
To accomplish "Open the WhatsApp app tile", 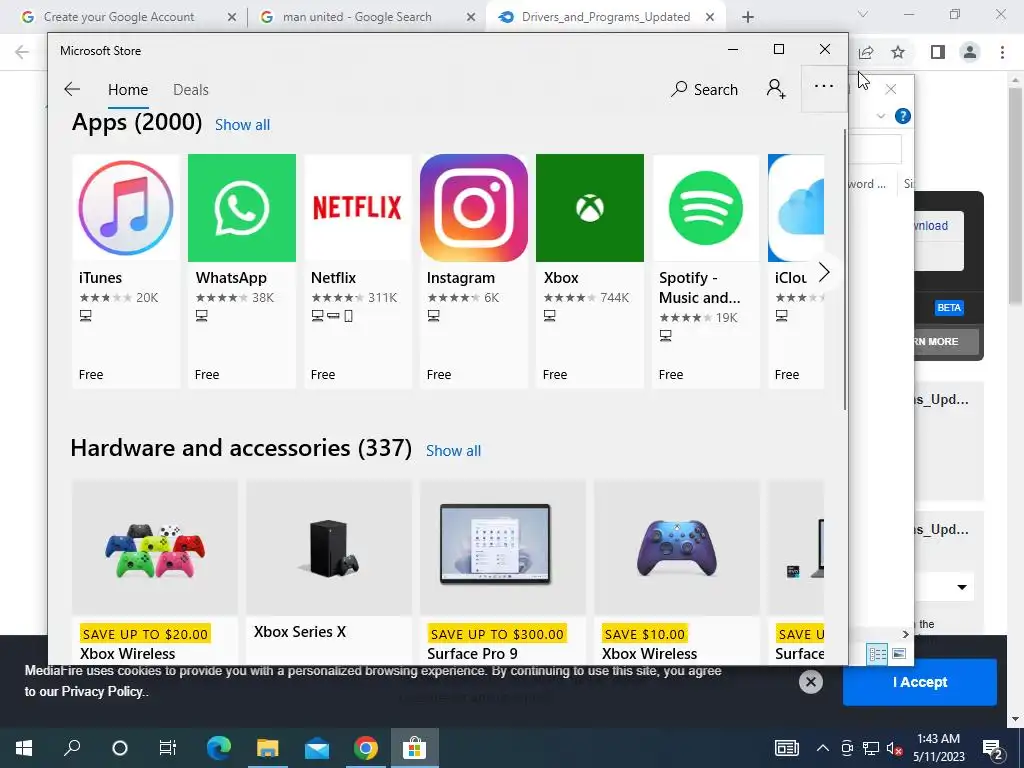I will click(242, 271).
